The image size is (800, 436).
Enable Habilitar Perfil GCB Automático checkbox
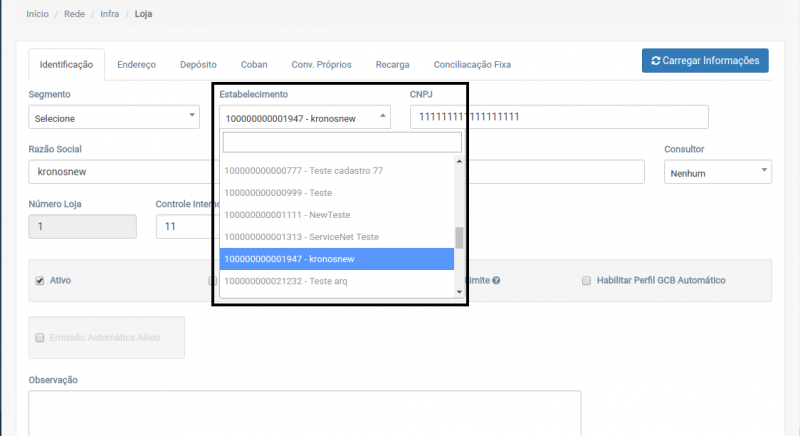tap(587, 281)
